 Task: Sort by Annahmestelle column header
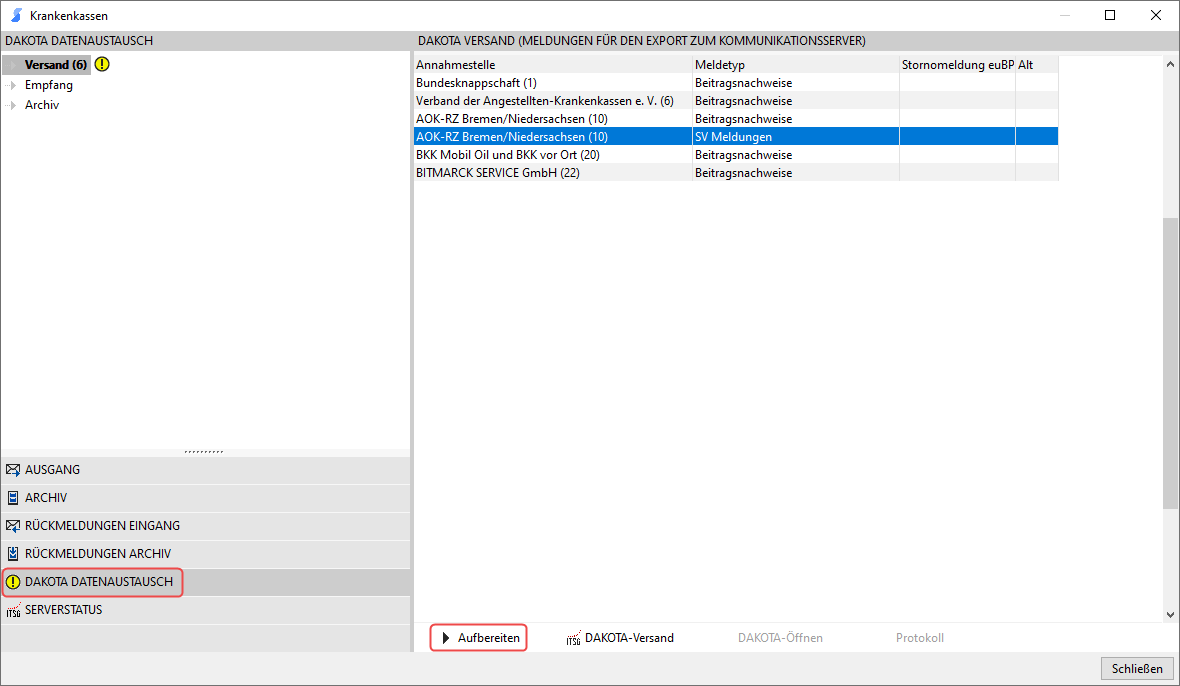(552, 65)
